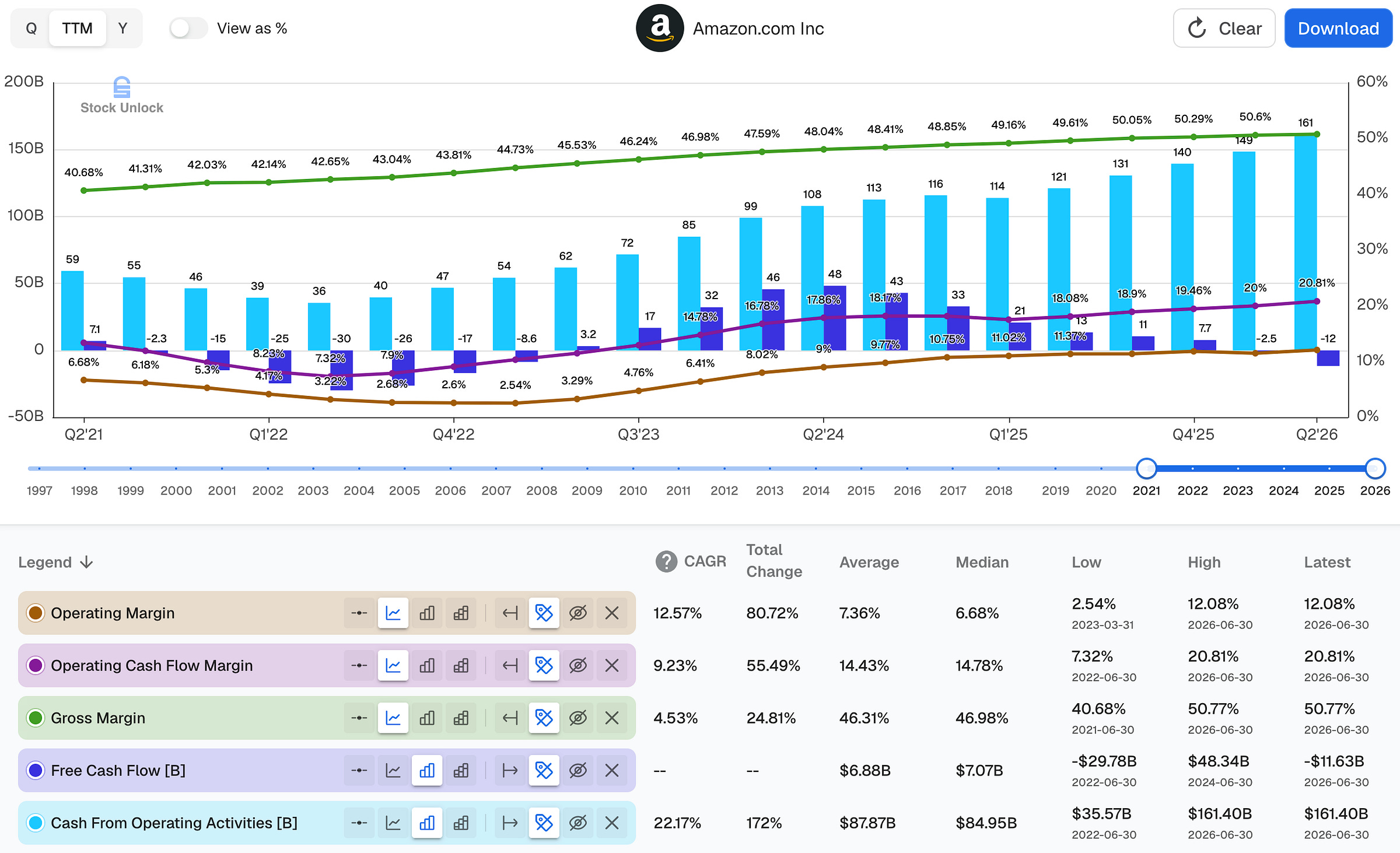The height and width of the screenshot is (853, 1400).
Task: Switch Gross Margin to bar chart
Action: [x=427, y=718]
